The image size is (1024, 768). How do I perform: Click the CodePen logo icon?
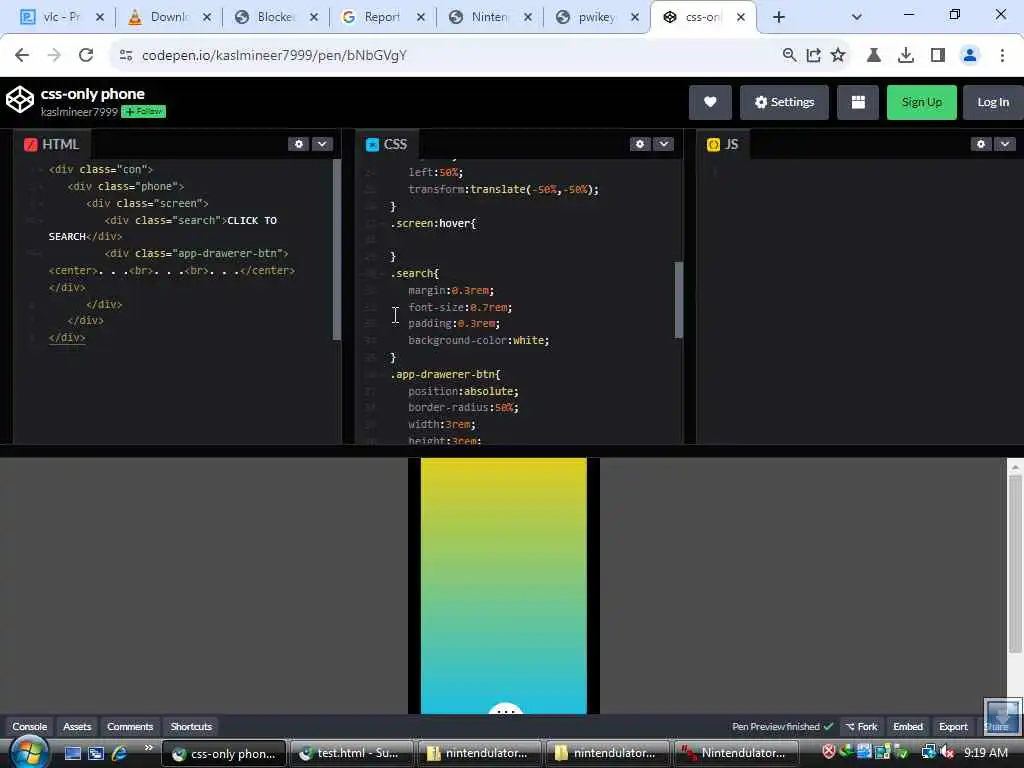tap(20, 101)
